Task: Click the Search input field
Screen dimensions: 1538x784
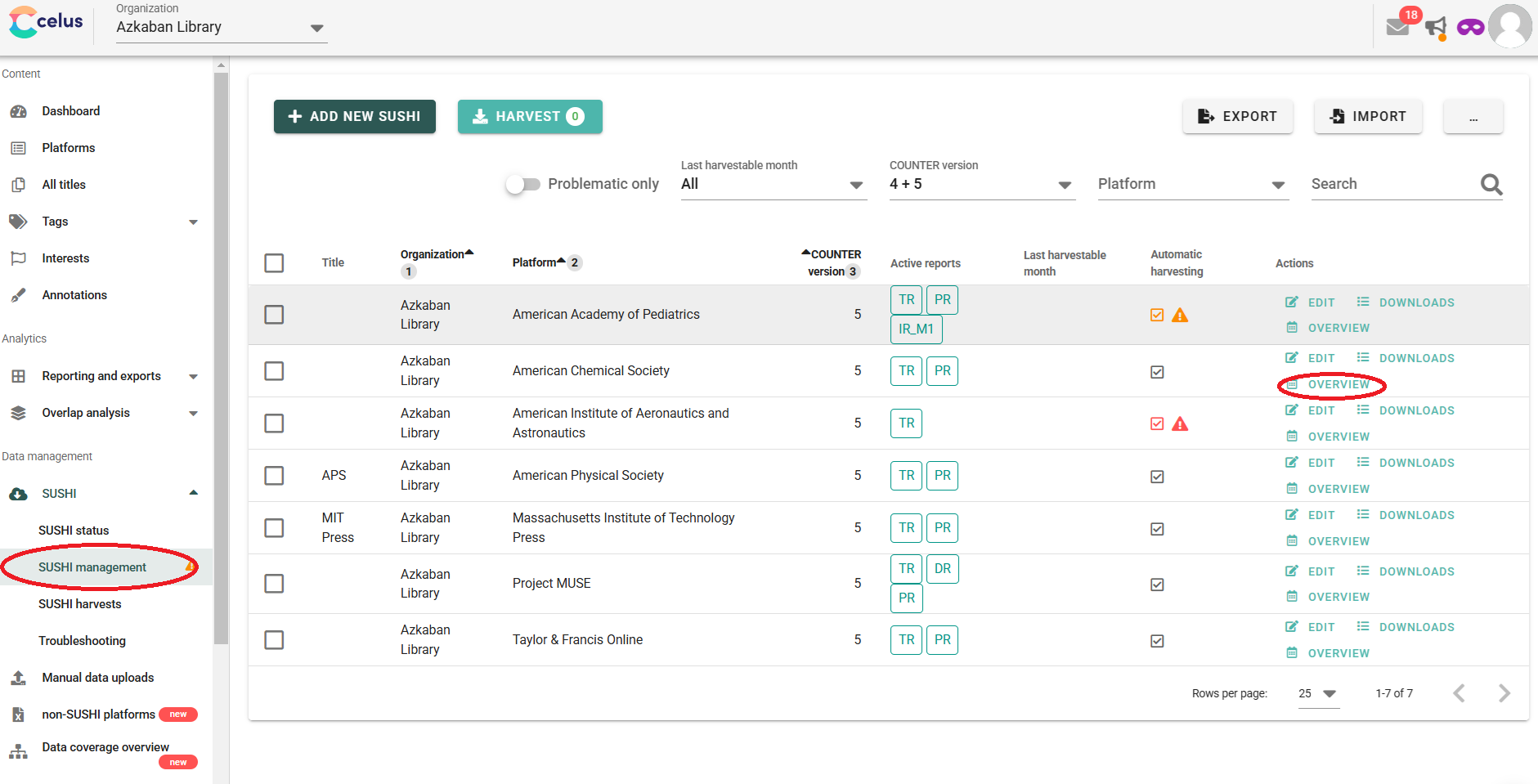Action: (1394, 184)
